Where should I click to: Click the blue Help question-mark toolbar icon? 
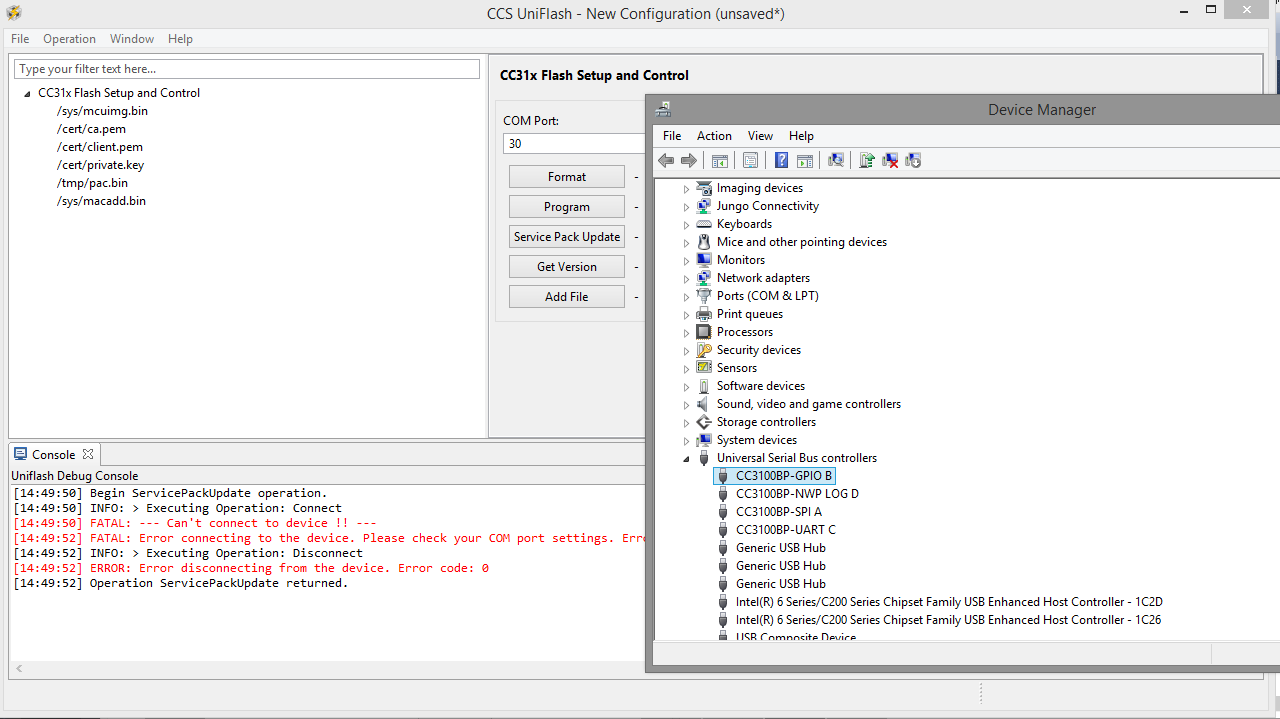click(781, 160)
